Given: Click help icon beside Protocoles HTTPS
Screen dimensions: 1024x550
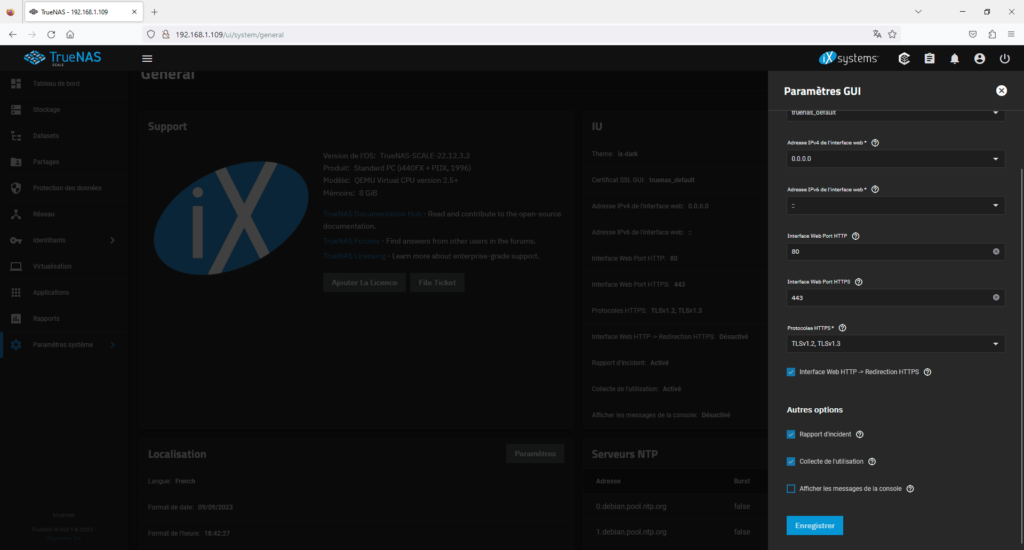Looking at the screenshot, I should [844, 328].
